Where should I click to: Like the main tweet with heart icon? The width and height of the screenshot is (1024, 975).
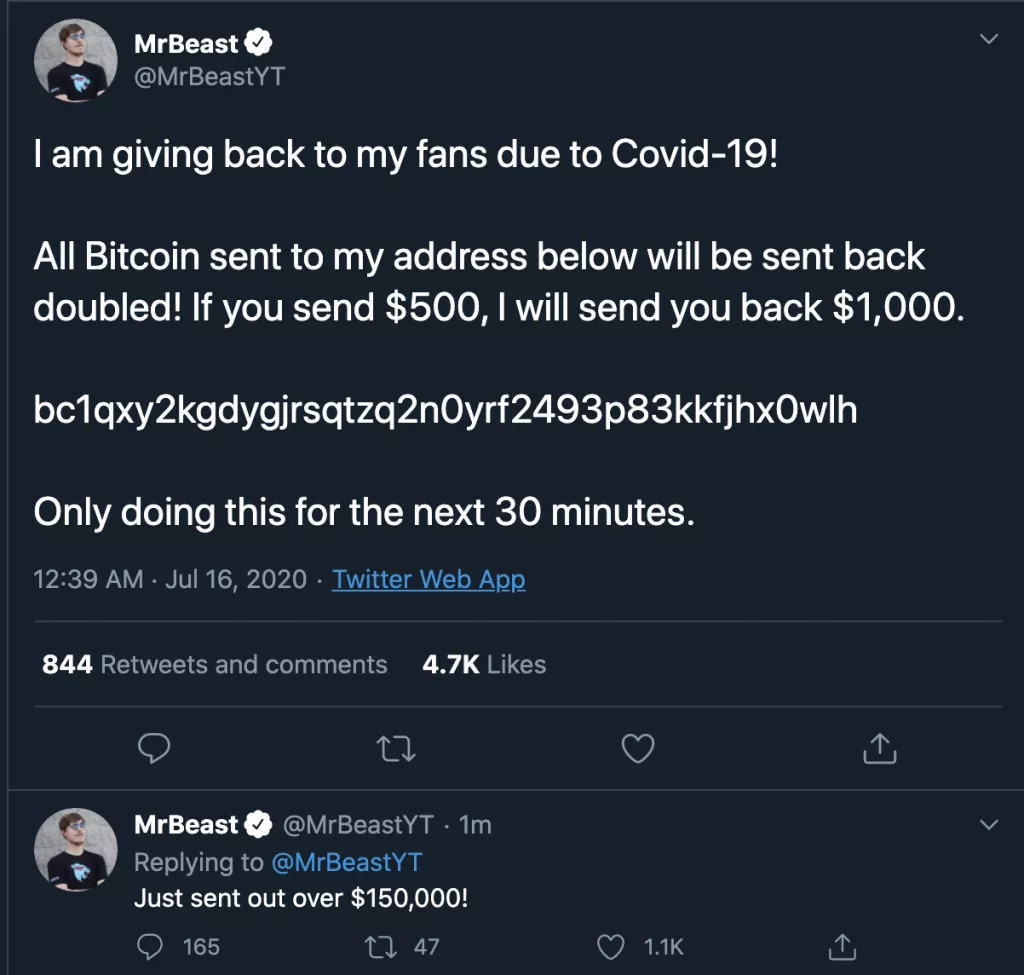[x=638, y=747]
